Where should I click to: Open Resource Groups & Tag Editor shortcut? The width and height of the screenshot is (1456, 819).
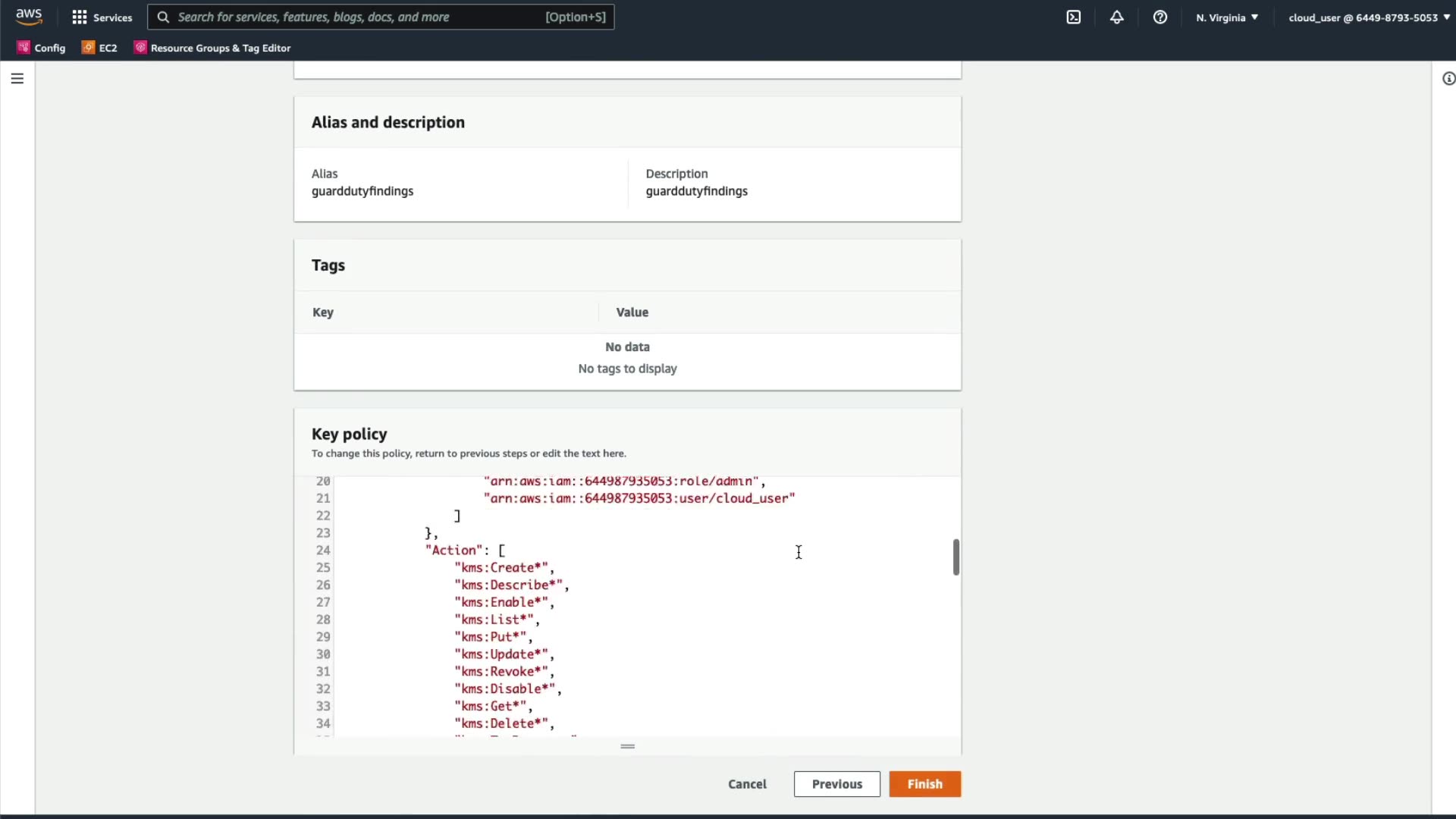[x=212, y=48]
